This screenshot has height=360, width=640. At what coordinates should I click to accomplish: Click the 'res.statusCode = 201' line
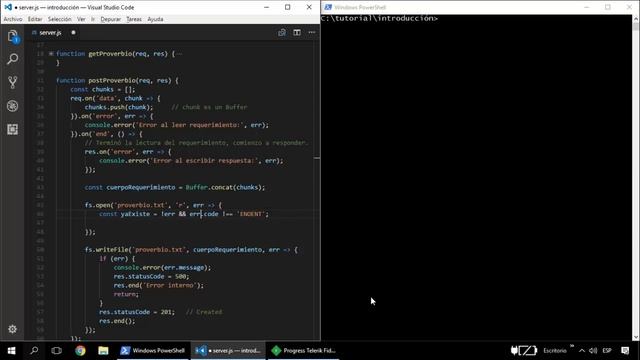[137, 312]
